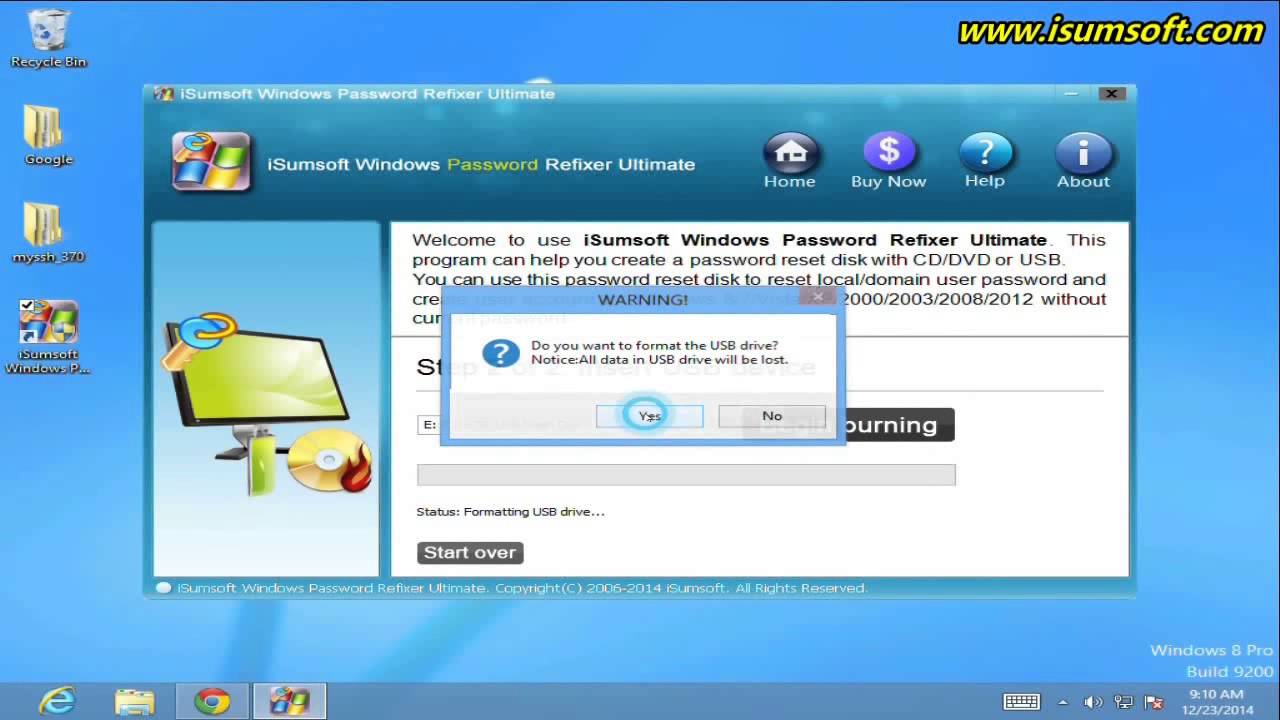Click 'Do you want to format the USB drive?' text
The height and width of the screenshot is (720, 1280).
(654, 346)
